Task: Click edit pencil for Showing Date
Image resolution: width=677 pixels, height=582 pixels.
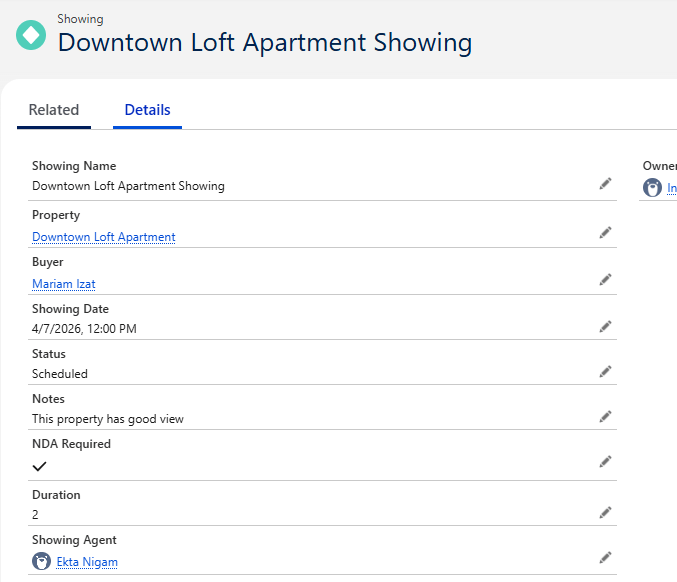Action: pos(605,326)
